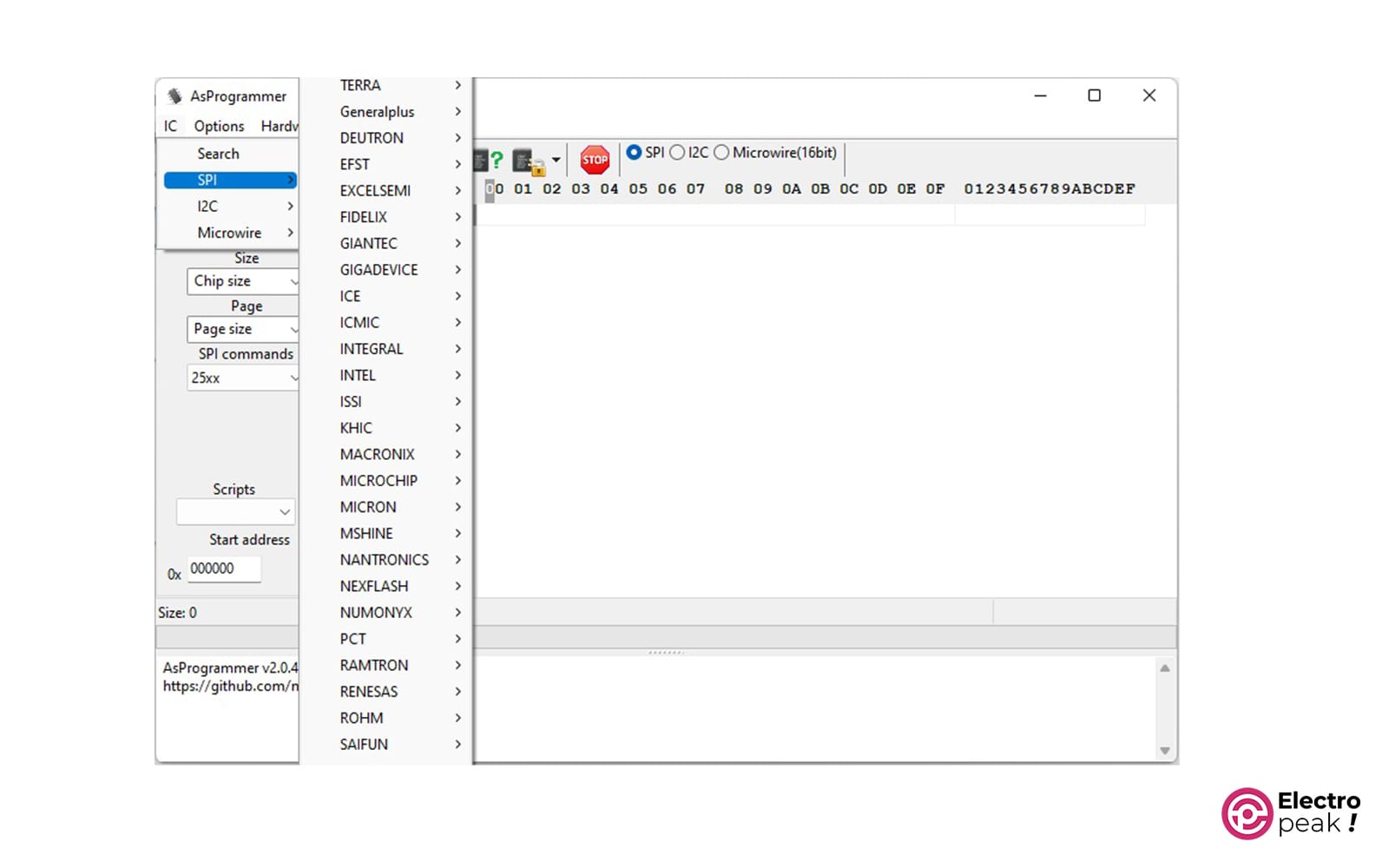This screenshot has width=1389, height=868.
Task: Open the Page size dropdown
Action: click(x=243, y=330)
